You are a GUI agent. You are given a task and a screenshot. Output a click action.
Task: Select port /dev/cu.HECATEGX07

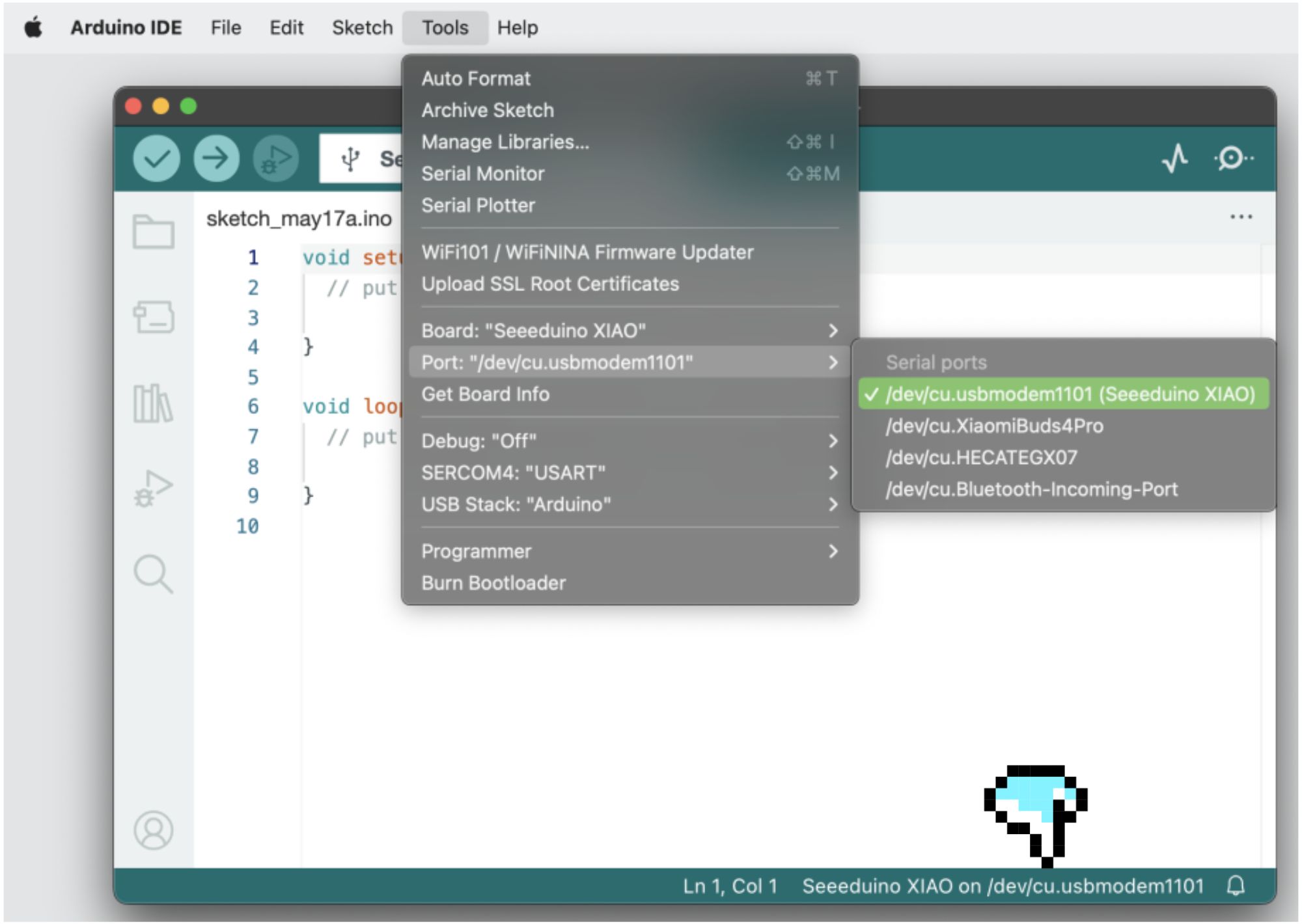click(1063, 457)
